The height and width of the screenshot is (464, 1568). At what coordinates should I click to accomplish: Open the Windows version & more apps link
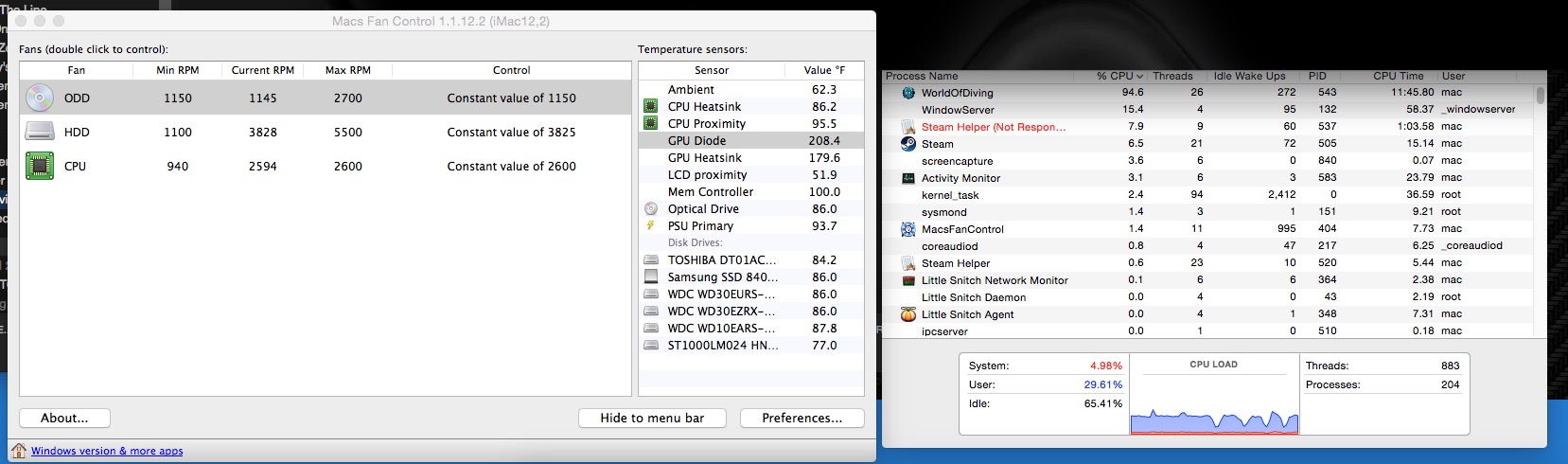(107, 451)
